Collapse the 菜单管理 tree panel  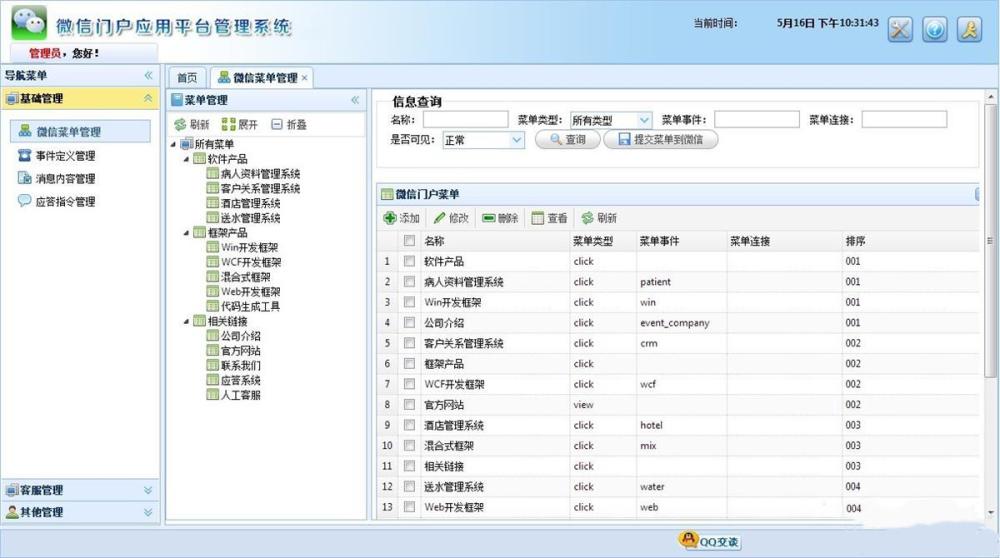[x=355, y=99]
